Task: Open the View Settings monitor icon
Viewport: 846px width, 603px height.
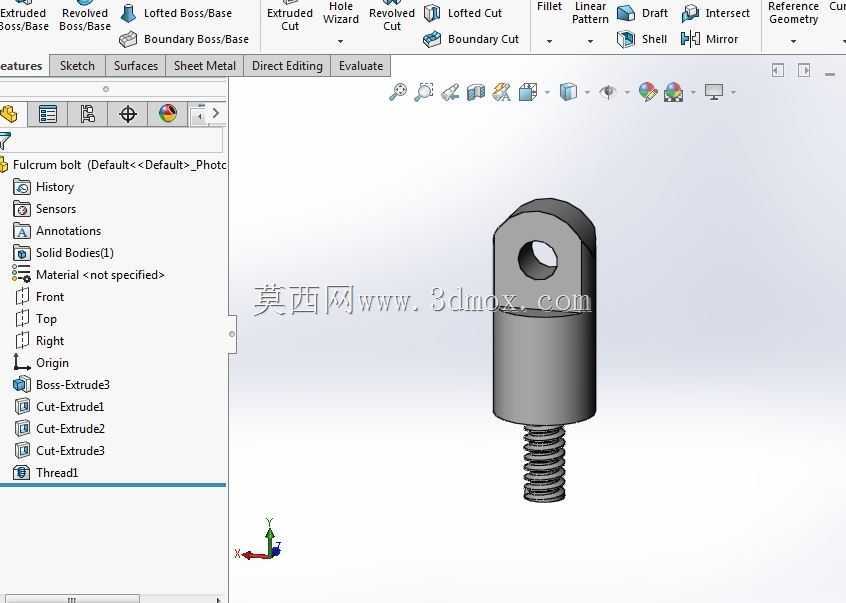Action: tap(714, 92)
